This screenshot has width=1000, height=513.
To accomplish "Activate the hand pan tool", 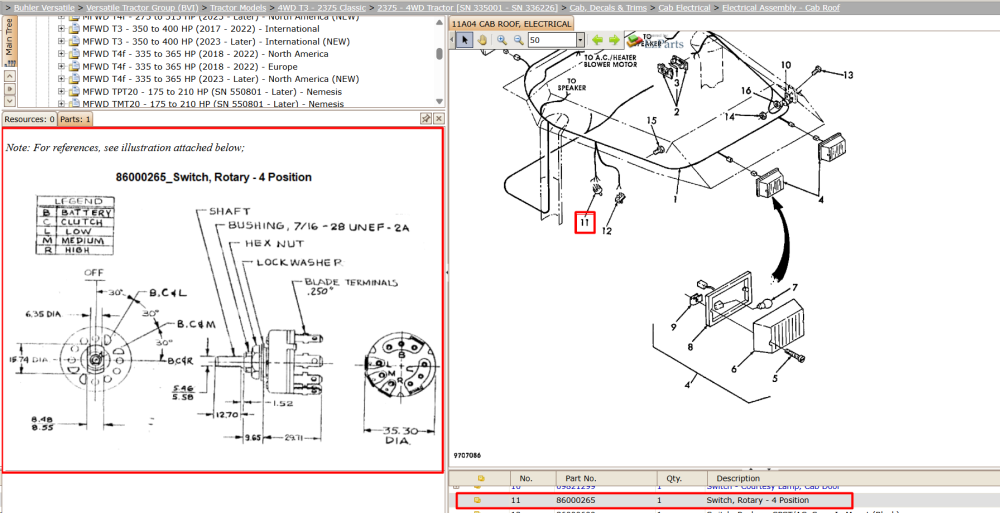I will [482, 40].
